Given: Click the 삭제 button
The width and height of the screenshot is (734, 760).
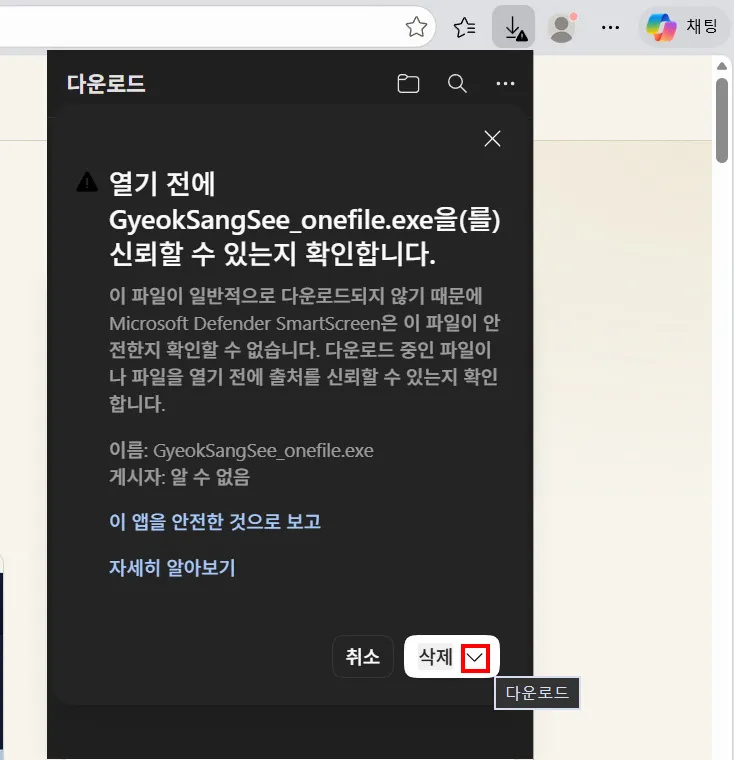Looking at the screenshot, I should 435,657.
